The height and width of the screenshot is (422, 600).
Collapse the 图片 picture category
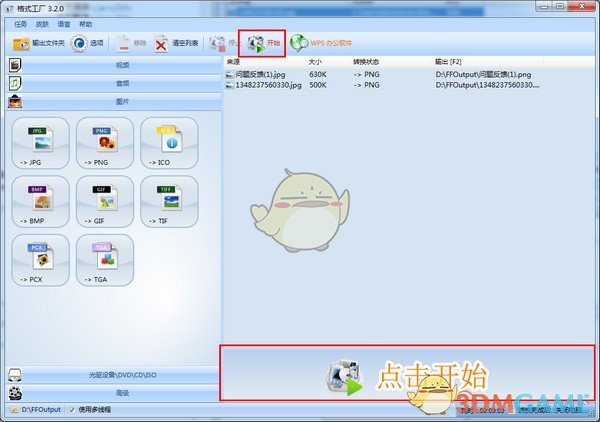[114, 102]
